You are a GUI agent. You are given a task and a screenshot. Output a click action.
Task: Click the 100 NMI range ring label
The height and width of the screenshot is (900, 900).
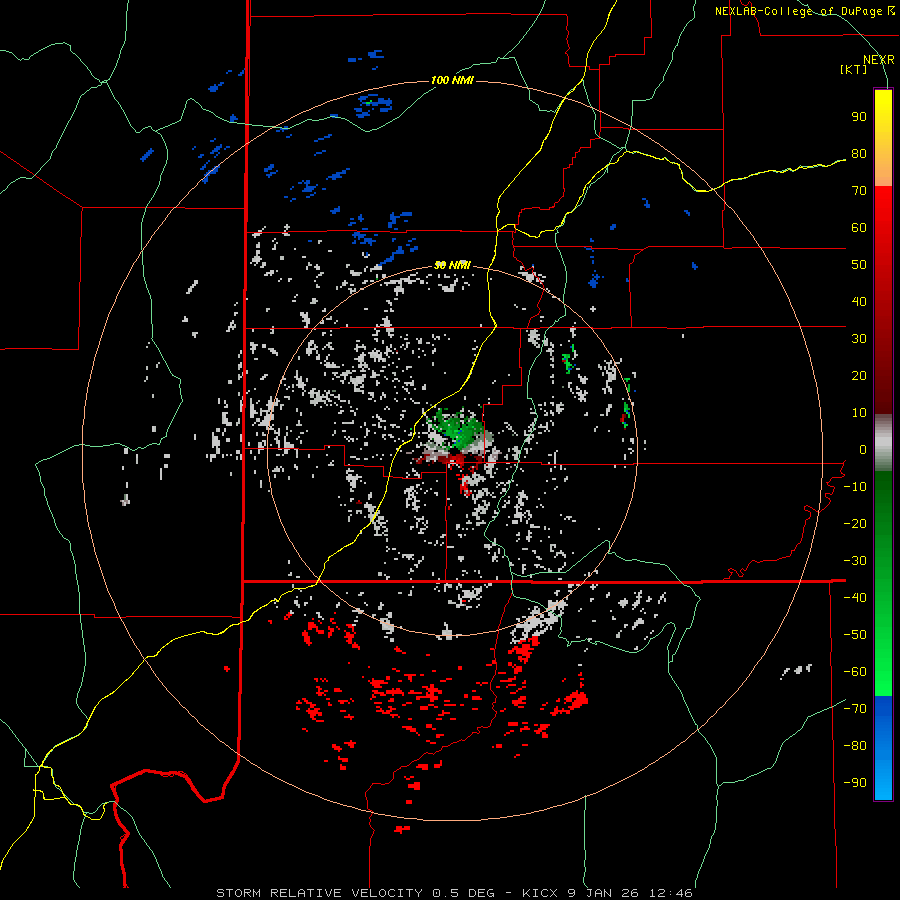coord(452,80)
